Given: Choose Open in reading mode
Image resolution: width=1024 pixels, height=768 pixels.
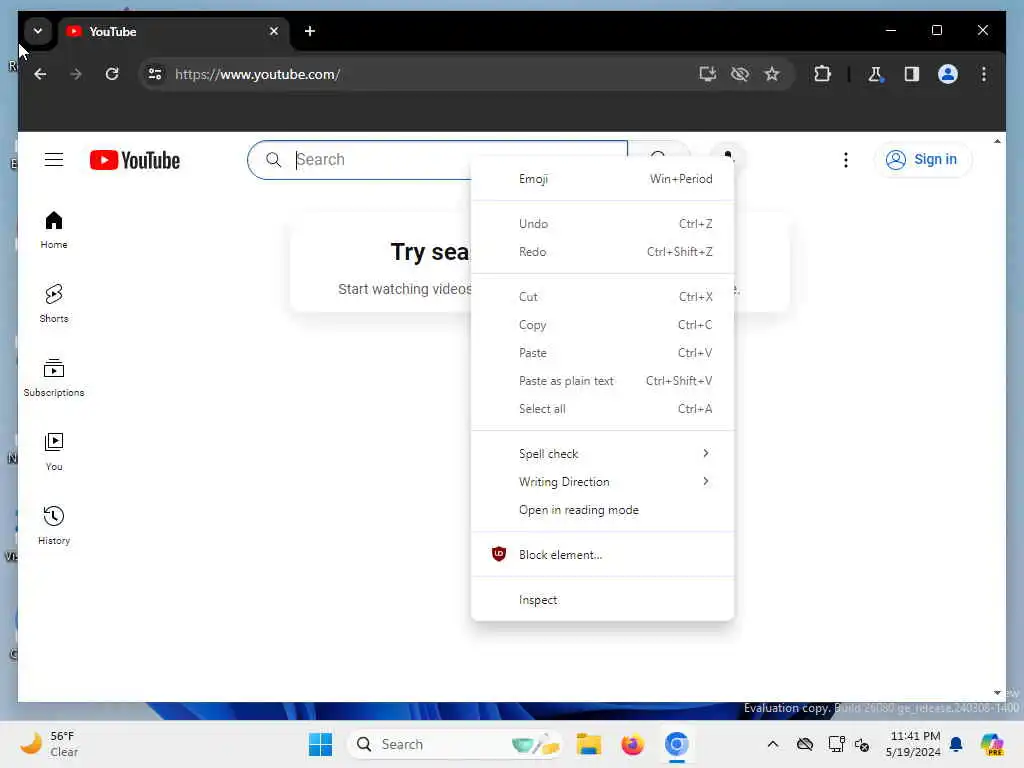Looking at the screenshot, I should tap(602, 510).
